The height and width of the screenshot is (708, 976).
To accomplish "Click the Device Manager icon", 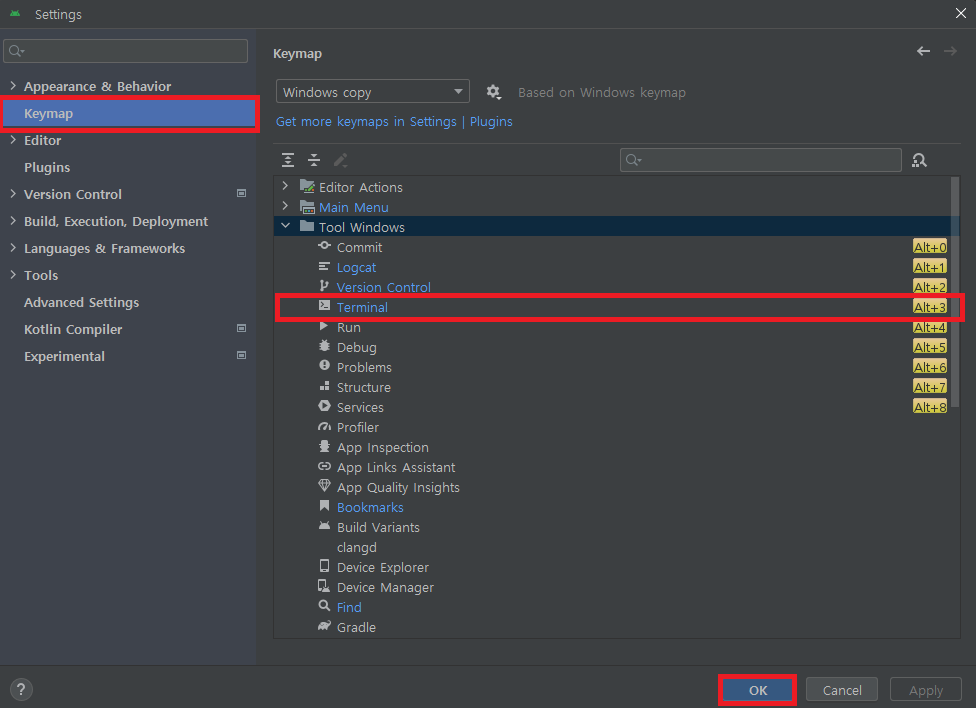I will [x=324, y=586].
